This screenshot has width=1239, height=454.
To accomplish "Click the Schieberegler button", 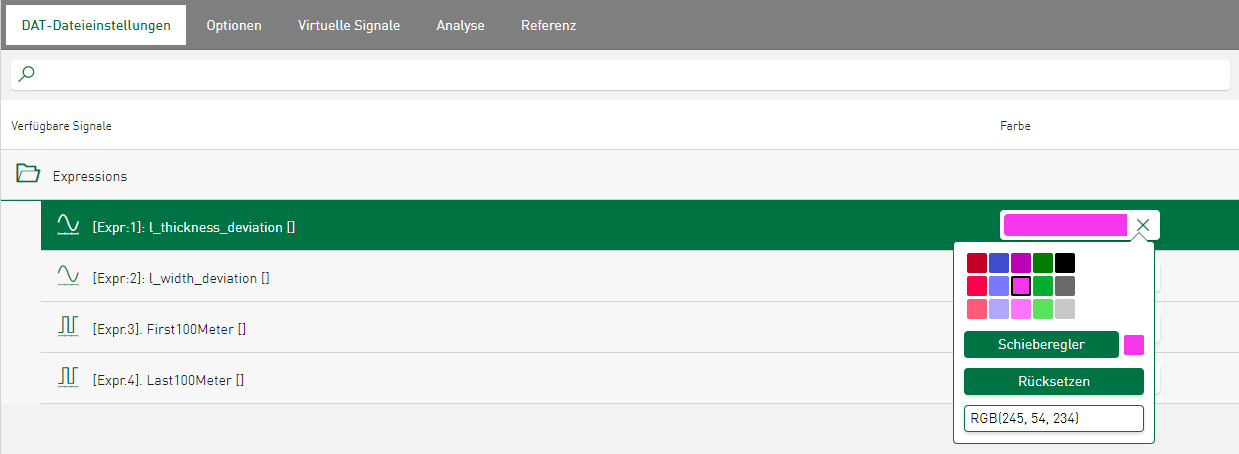I will [1041, 345].
